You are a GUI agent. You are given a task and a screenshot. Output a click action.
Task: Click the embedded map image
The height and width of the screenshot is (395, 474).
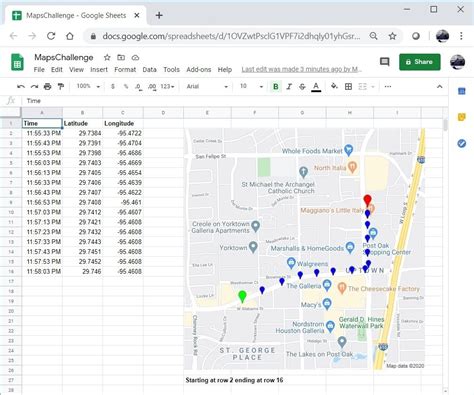(304, 249)
